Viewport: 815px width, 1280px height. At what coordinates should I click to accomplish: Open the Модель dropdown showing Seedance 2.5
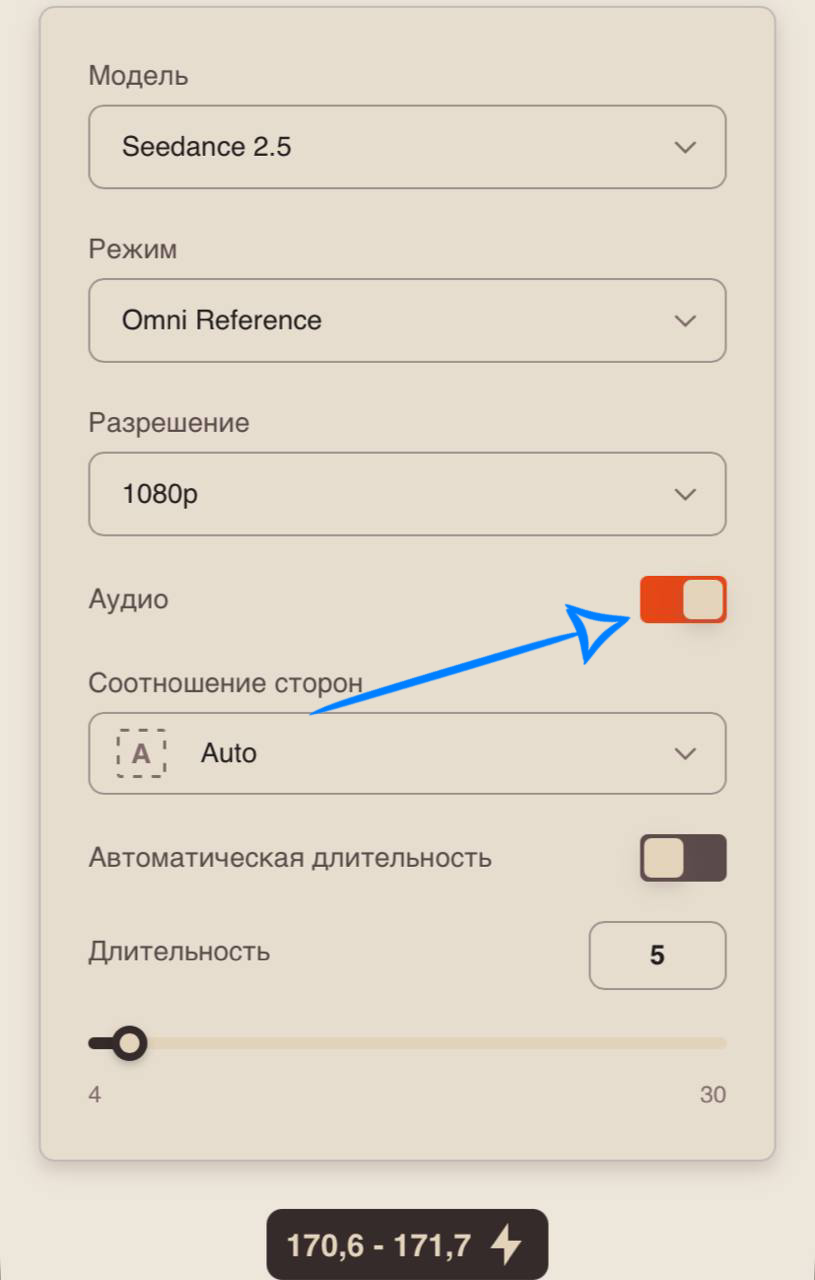[407, 147]
